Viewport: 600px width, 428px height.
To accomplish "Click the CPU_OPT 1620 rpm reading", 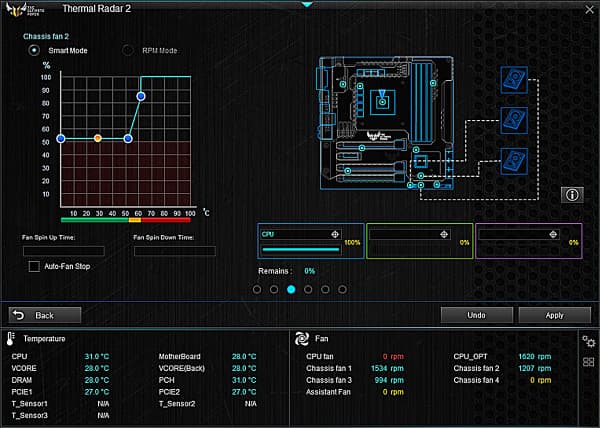I will tap(535, 356).
